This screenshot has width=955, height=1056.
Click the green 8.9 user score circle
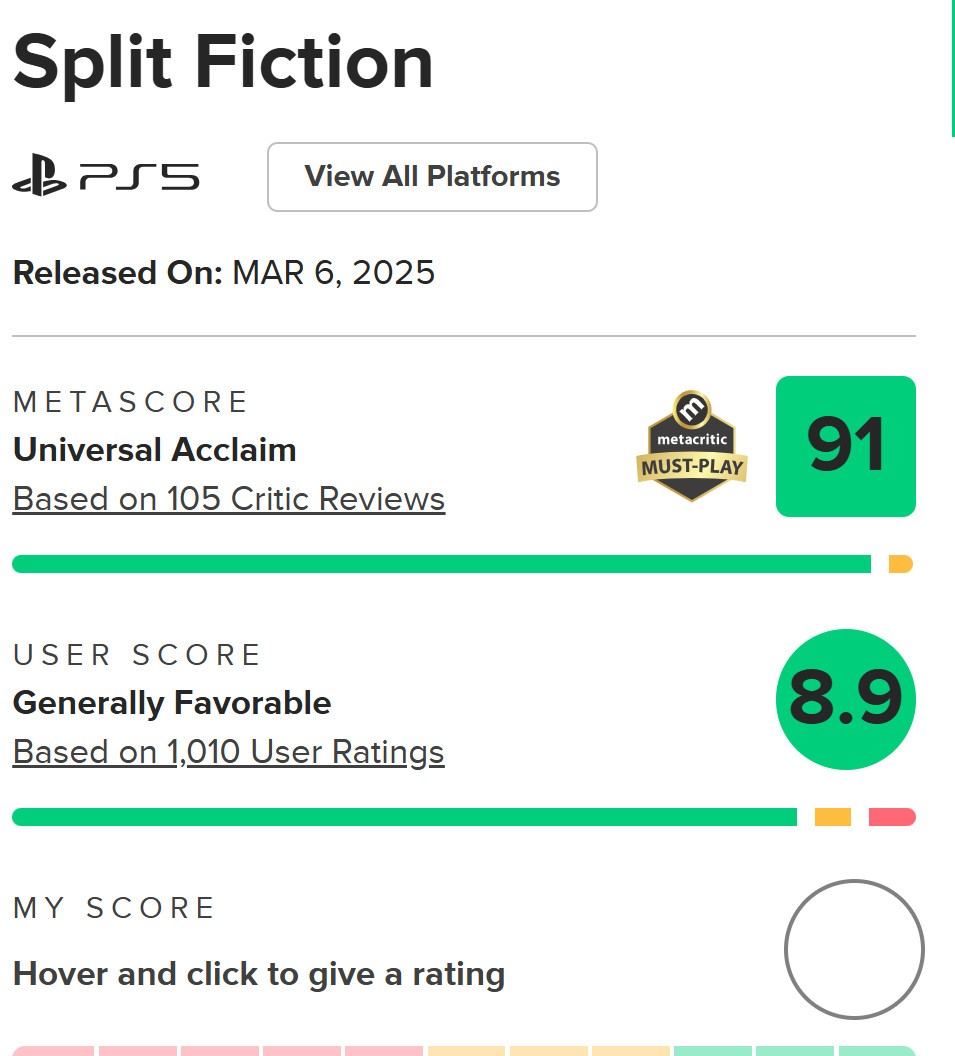pyautogui.click(x=845, y=699)
